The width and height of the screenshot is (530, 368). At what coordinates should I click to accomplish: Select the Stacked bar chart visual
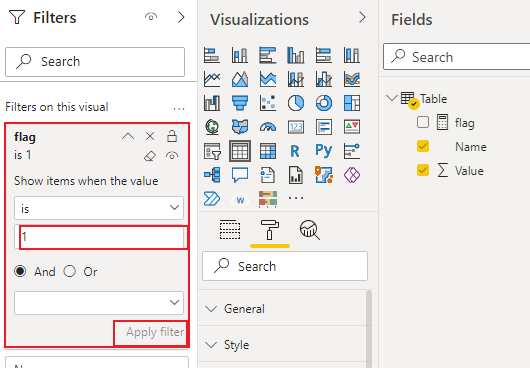pos(212,55)
